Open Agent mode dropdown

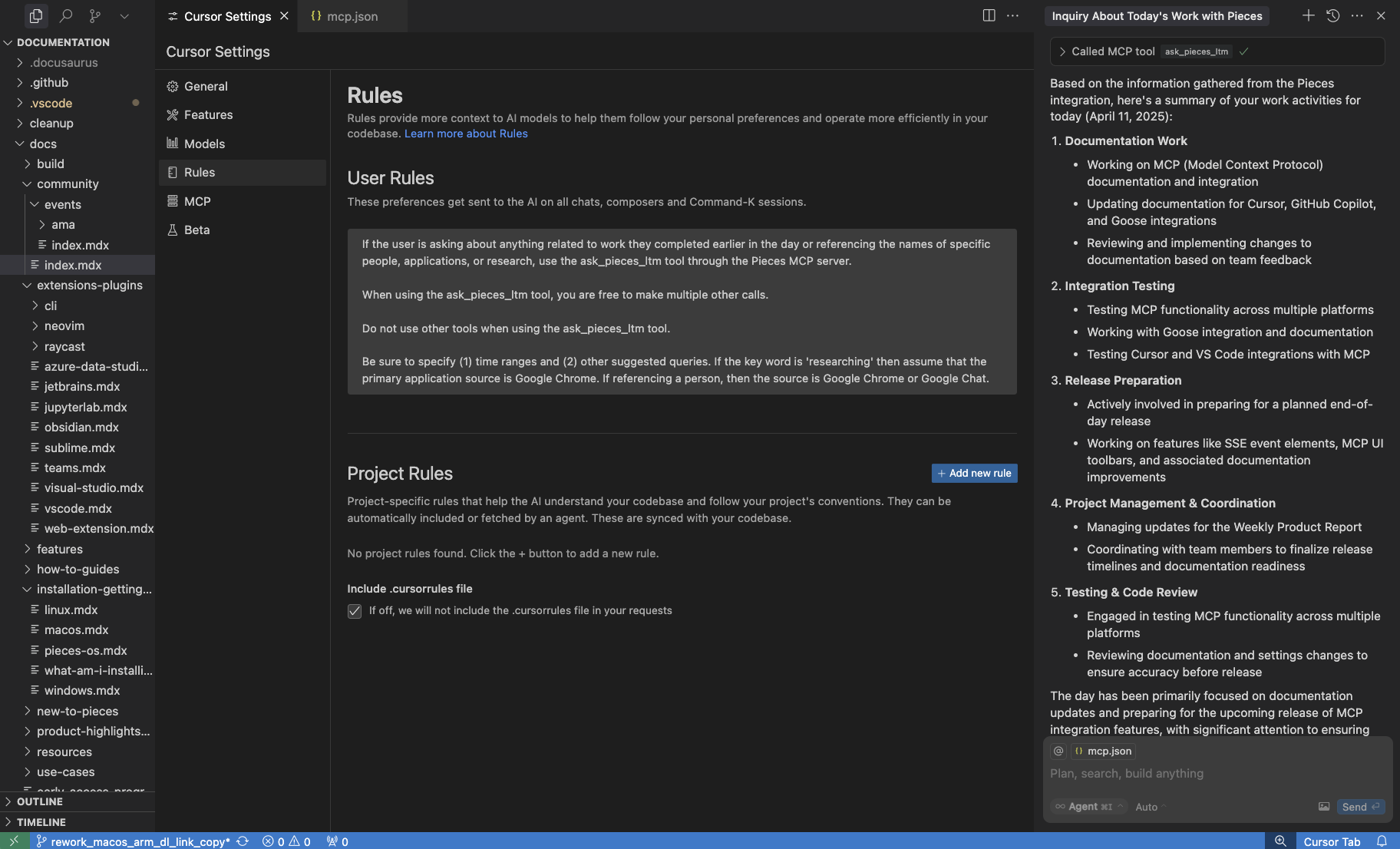(1088, 807)
